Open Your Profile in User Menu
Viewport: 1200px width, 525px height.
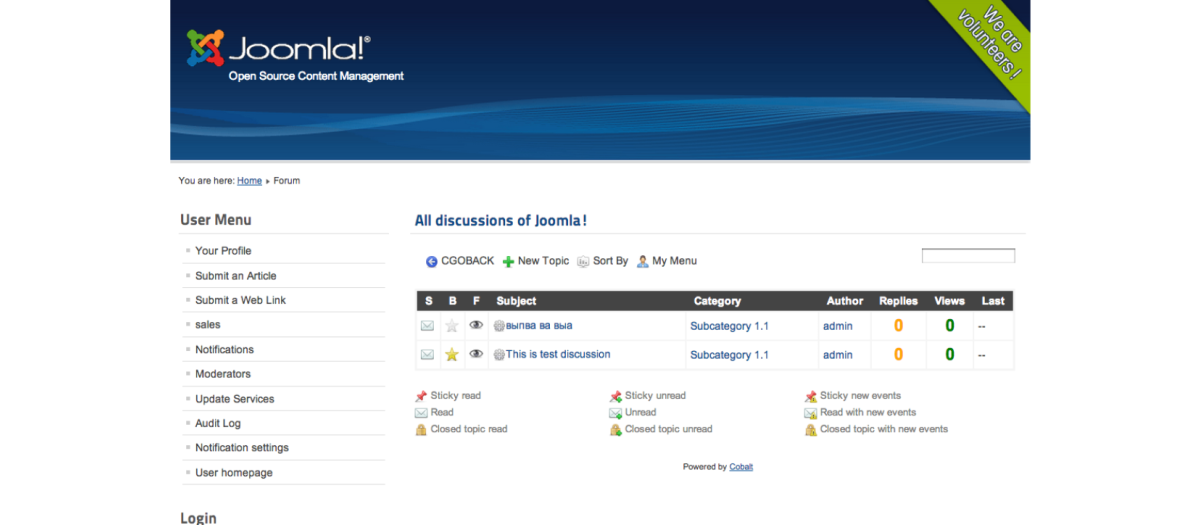(x=223, y=251)
